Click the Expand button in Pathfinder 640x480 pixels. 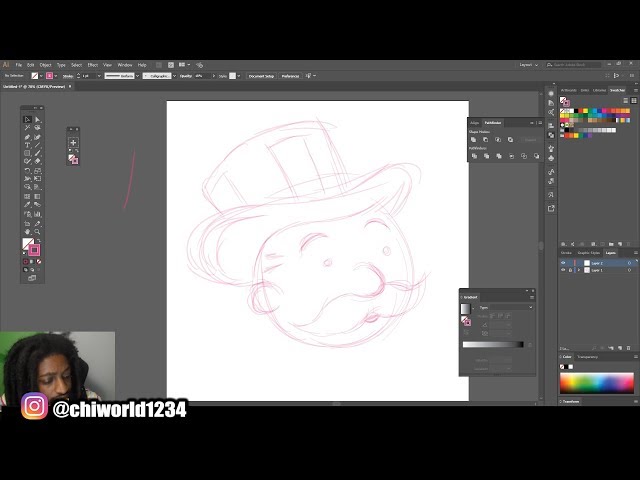(530, 140)
